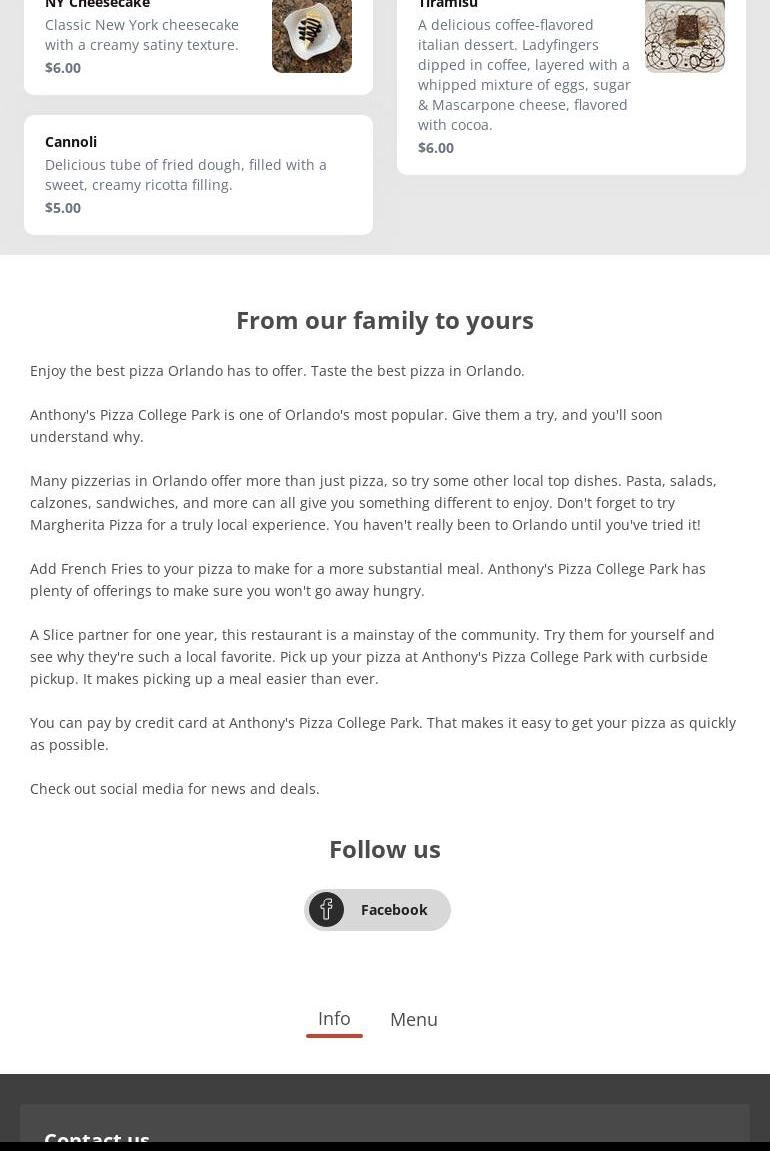Click the NY Cheesecake item title
The width and height of the screenshot is (770, 1151).
click(97, 5)
